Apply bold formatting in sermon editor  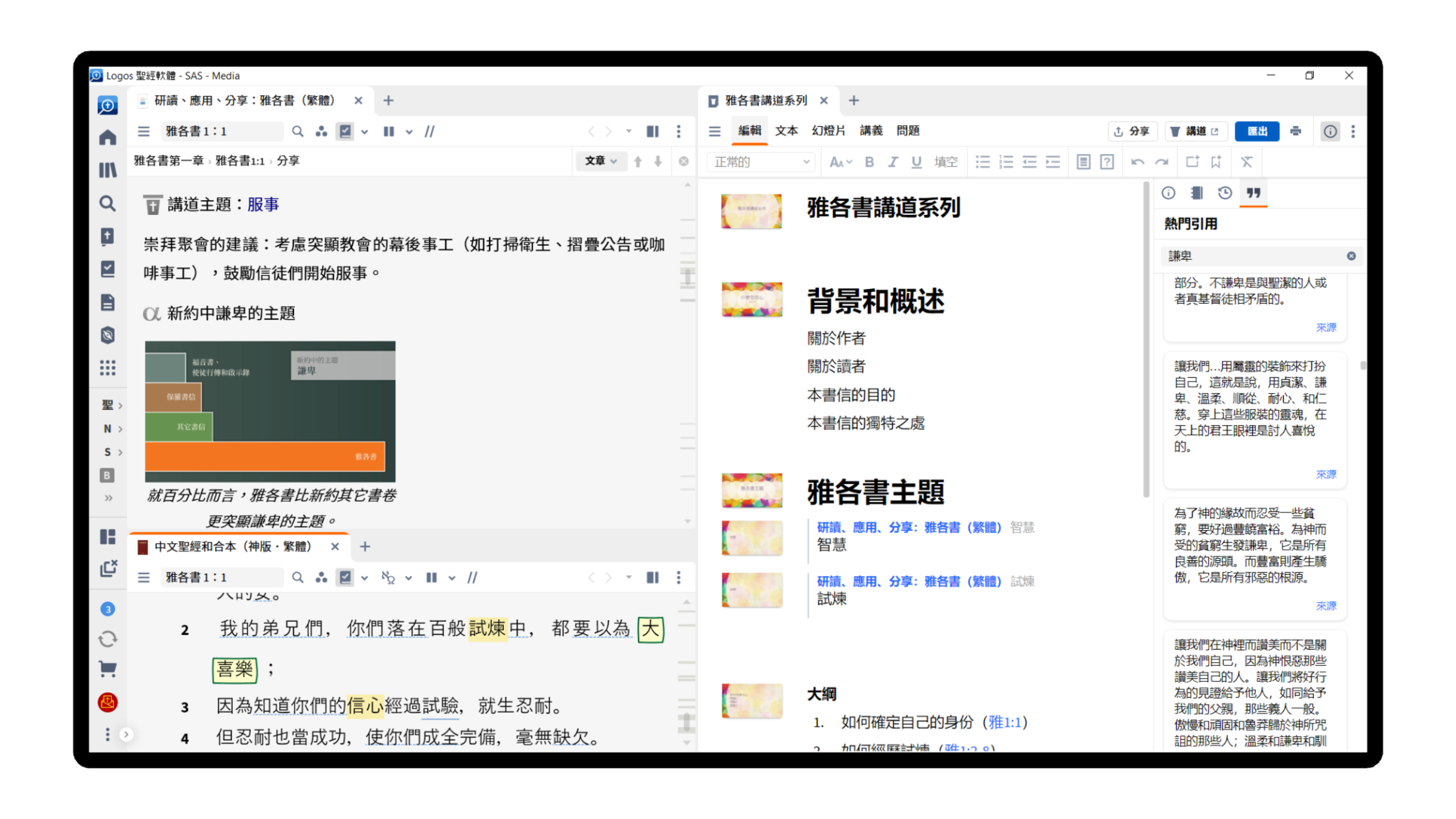(869, 162)
